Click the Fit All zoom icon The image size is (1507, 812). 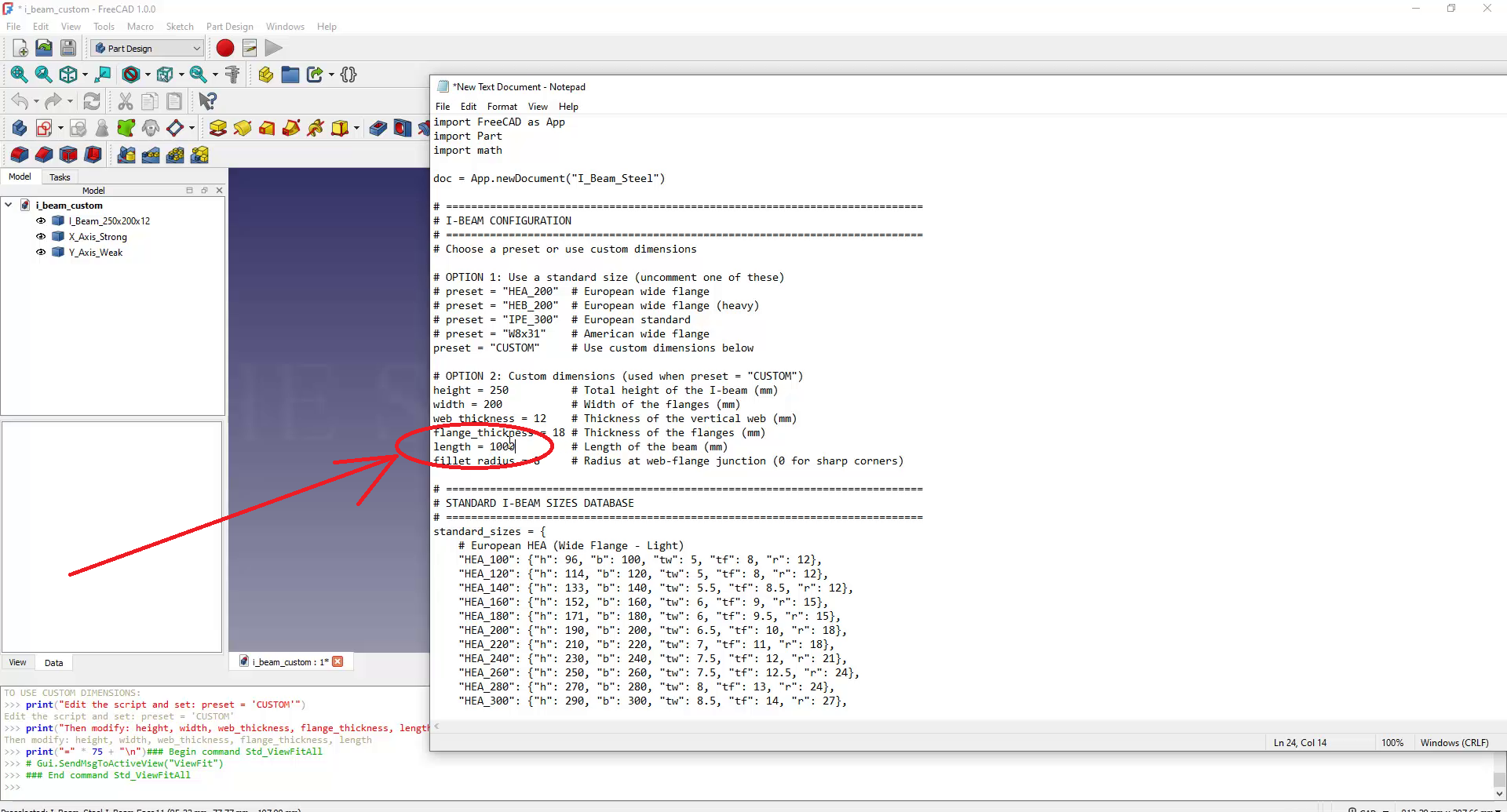tap(19, 75)
